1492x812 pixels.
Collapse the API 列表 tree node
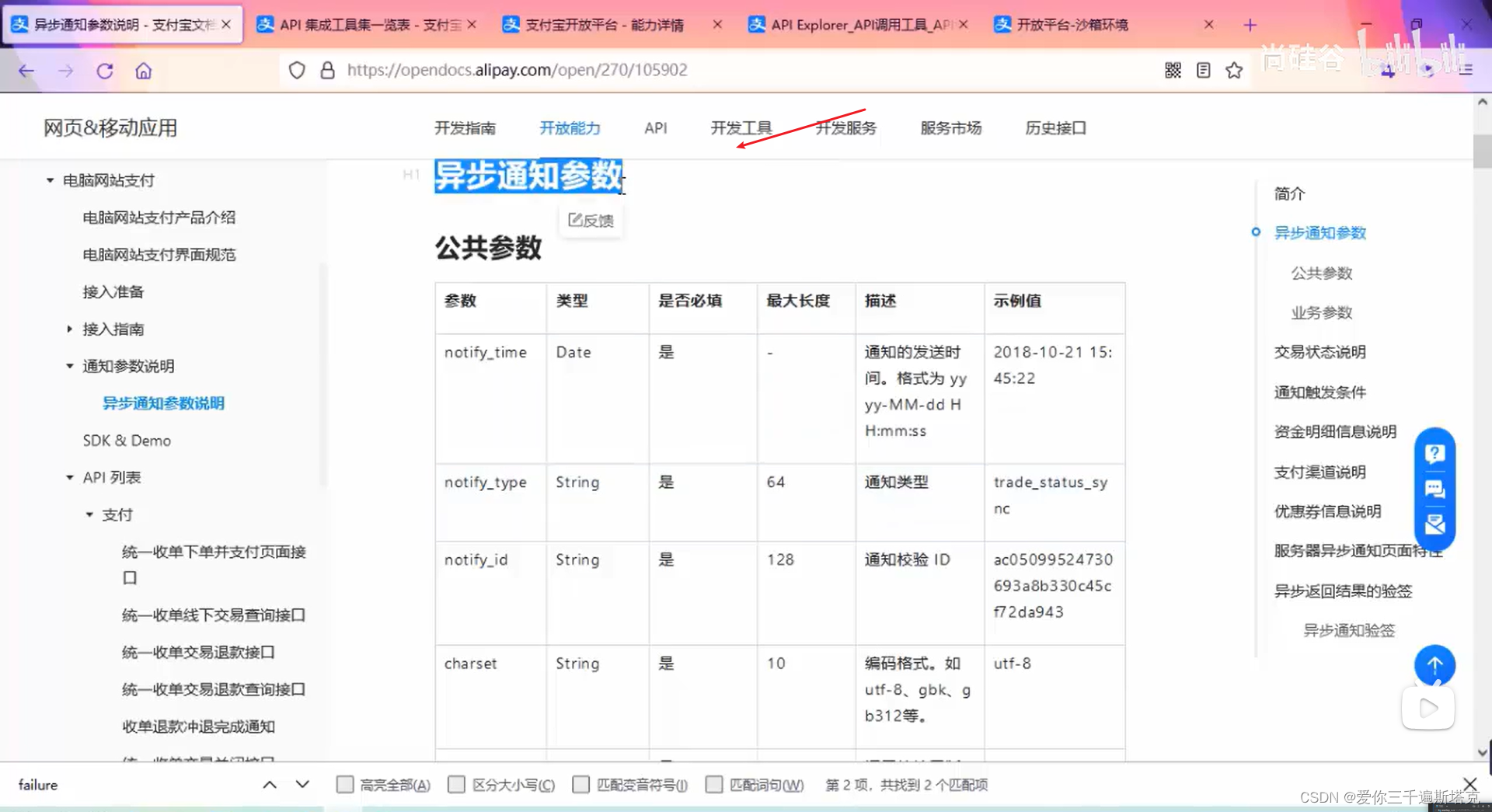[x=69, y=478]
